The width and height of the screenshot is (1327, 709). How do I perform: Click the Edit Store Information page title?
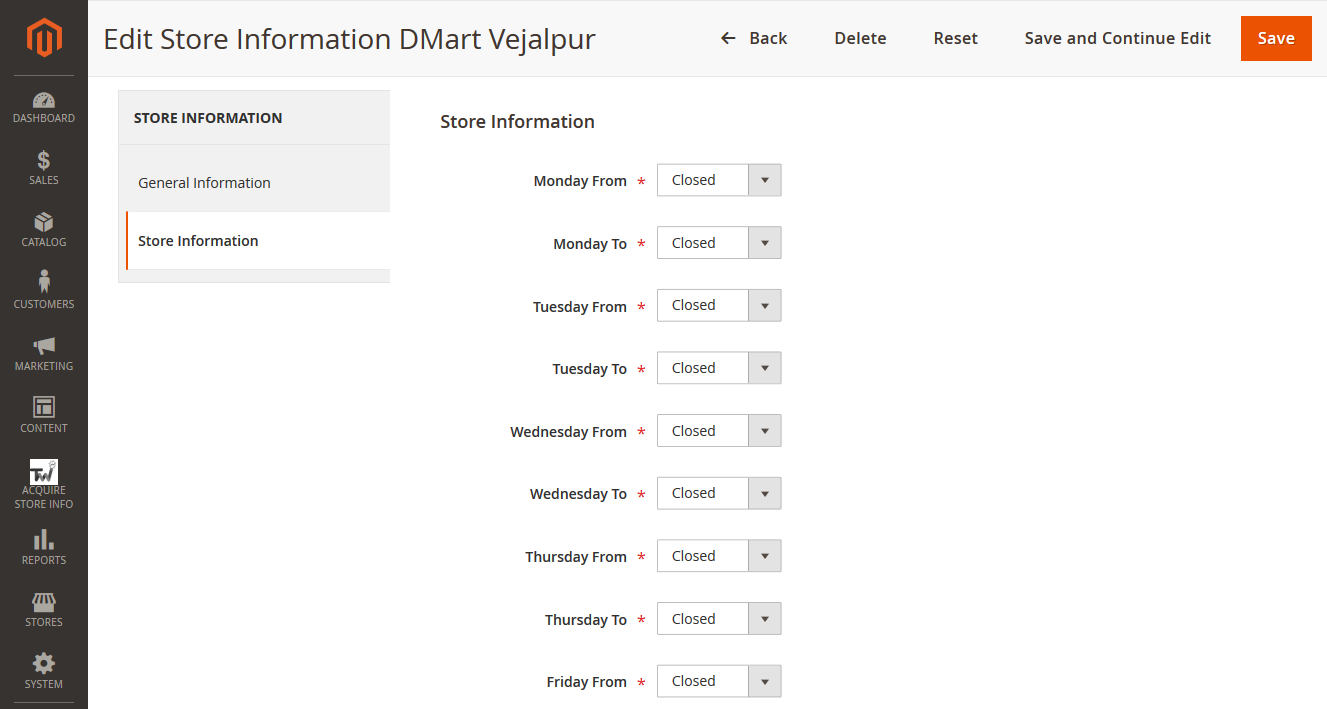349,39
